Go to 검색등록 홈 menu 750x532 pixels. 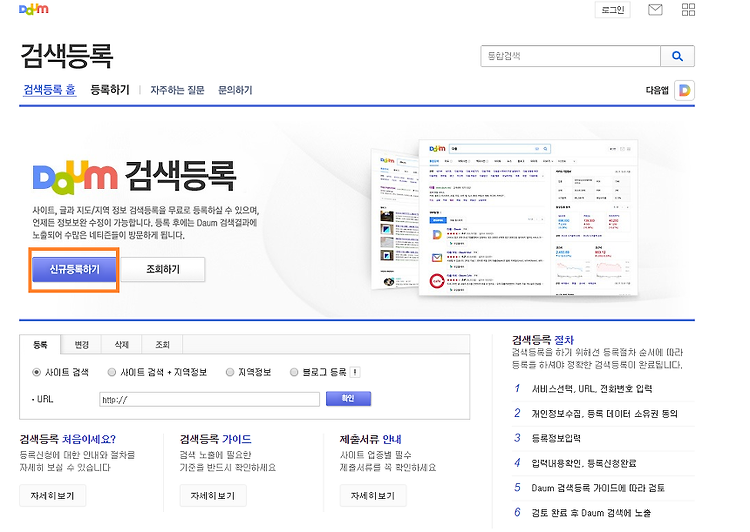click(x=50, y=89)
